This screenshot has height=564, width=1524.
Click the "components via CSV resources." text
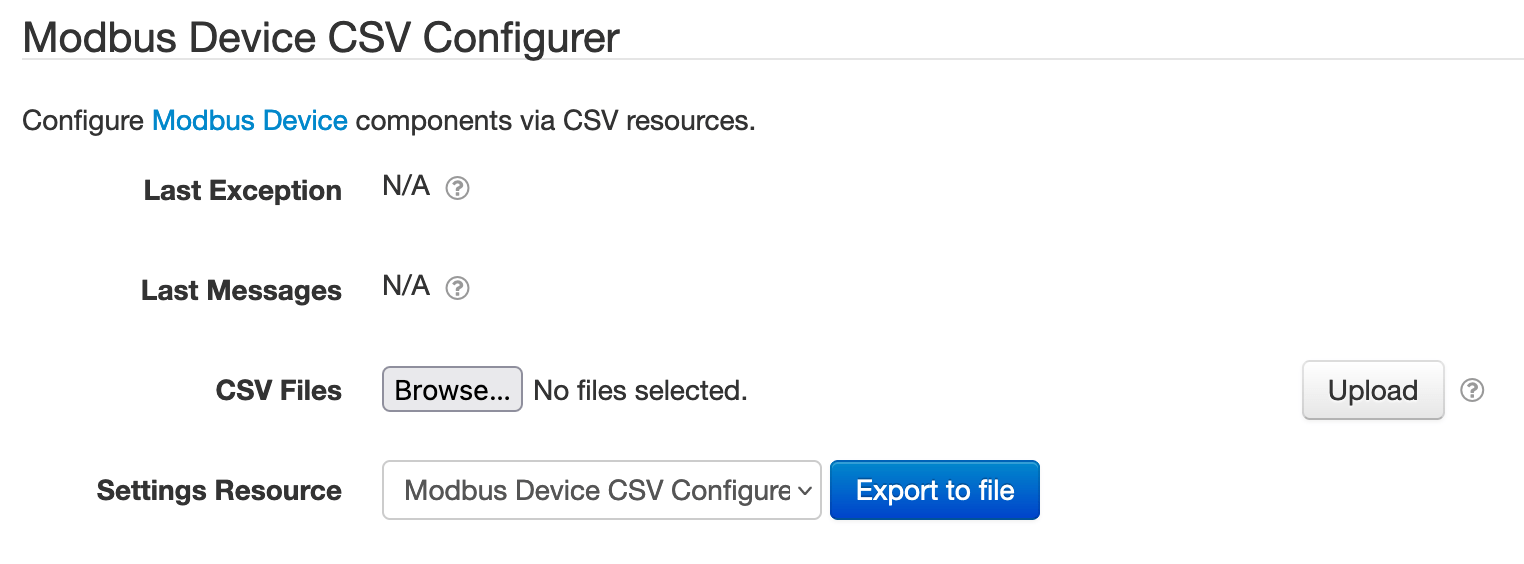click(555, 121)
